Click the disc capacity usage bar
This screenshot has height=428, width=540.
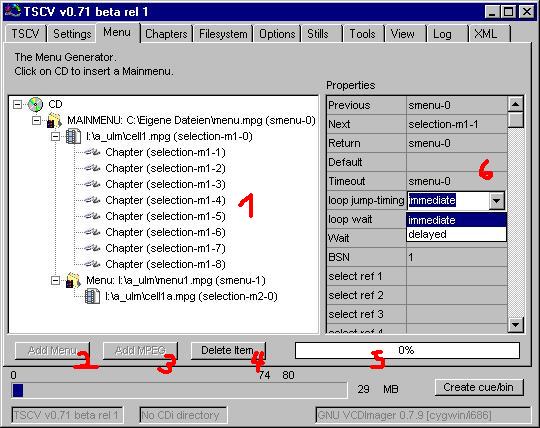pyautogui.click(x=179, y=390)
